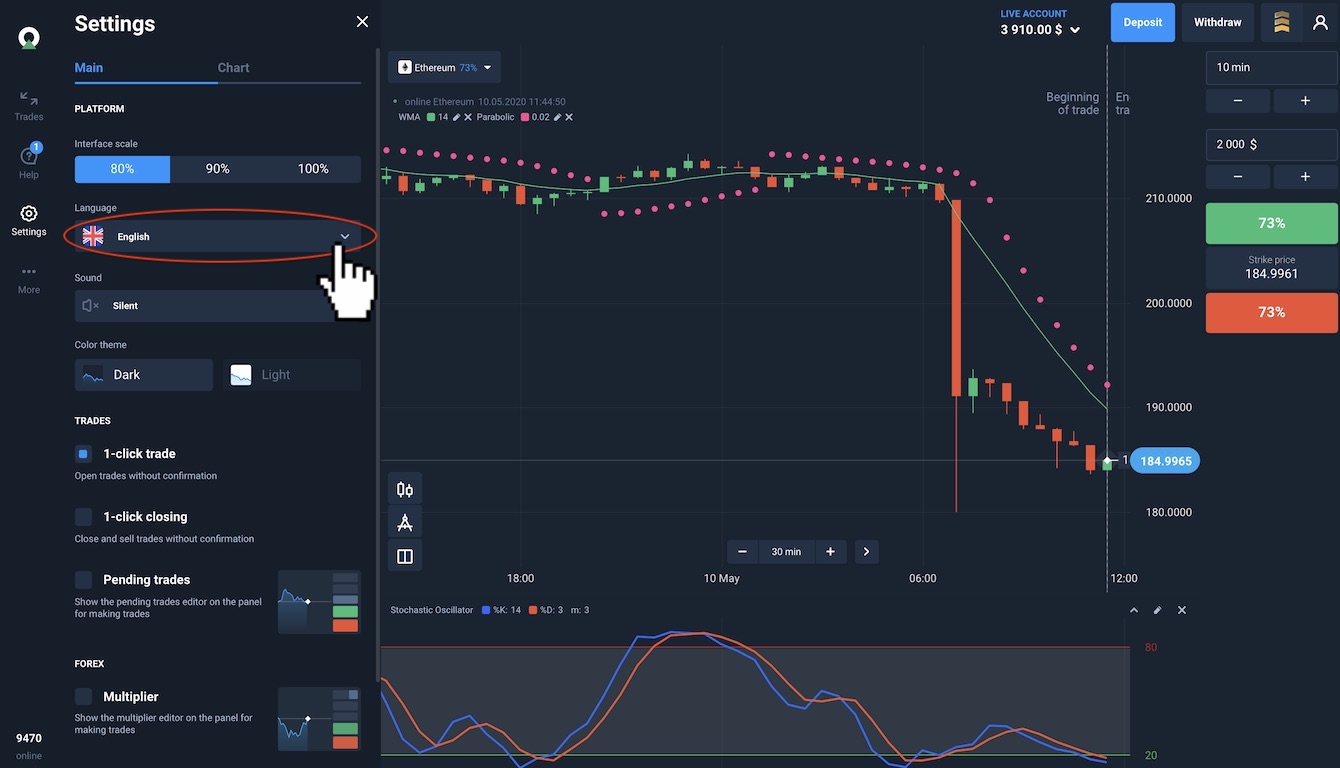Open the user profile icon

click(x=1320, y=22)
